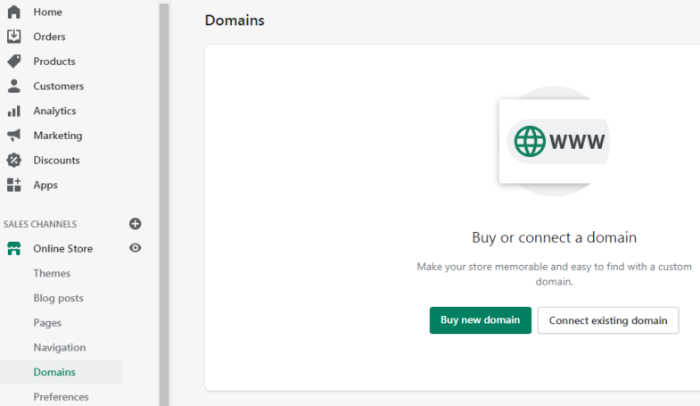Screen dimensions: 700x406
Task: Click the Apps grid icon
Action: (14, 184)
